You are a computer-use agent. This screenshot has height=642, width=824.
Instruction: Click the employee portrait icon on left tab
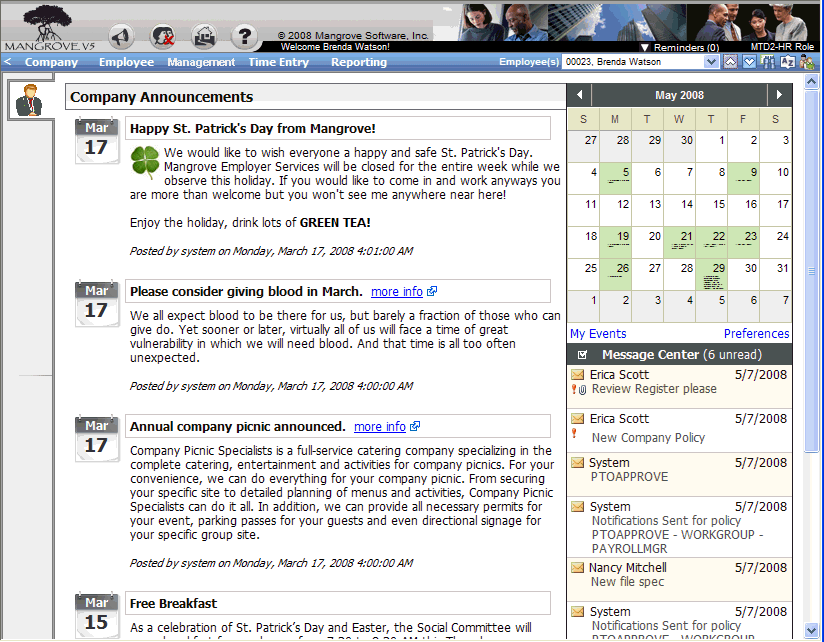[30, 100]
